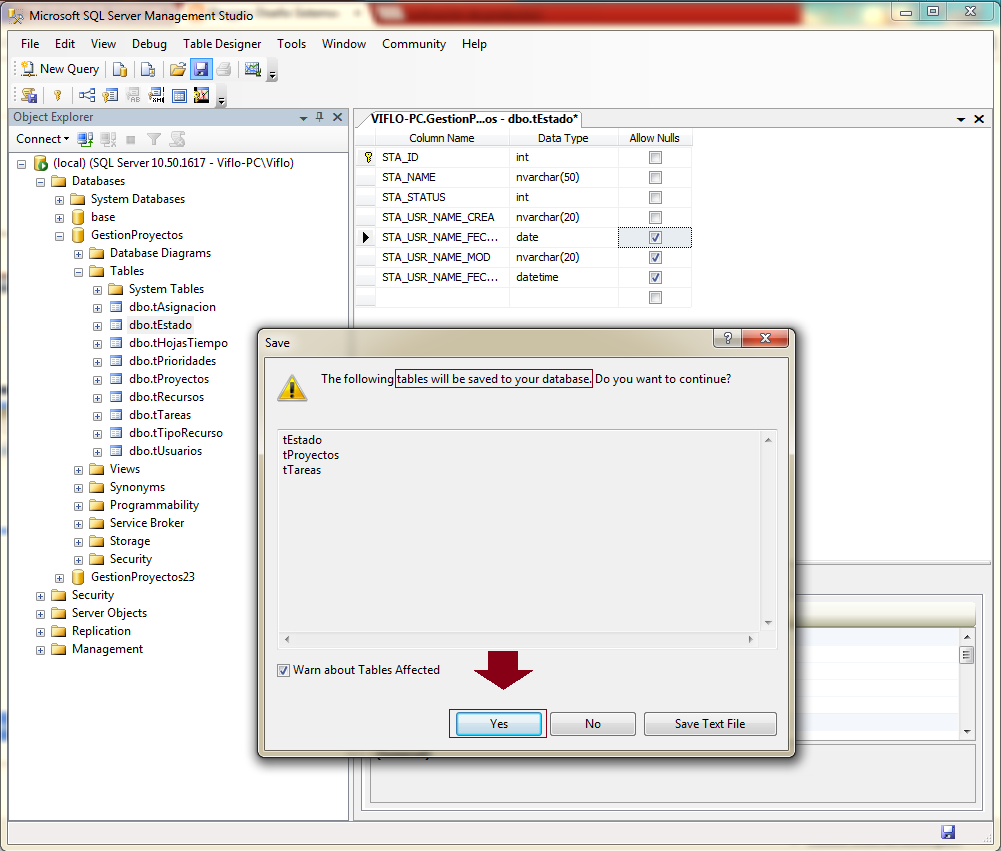Click the Save toolbar icon
Screen dimensions: 1001x851
(201, 68)
